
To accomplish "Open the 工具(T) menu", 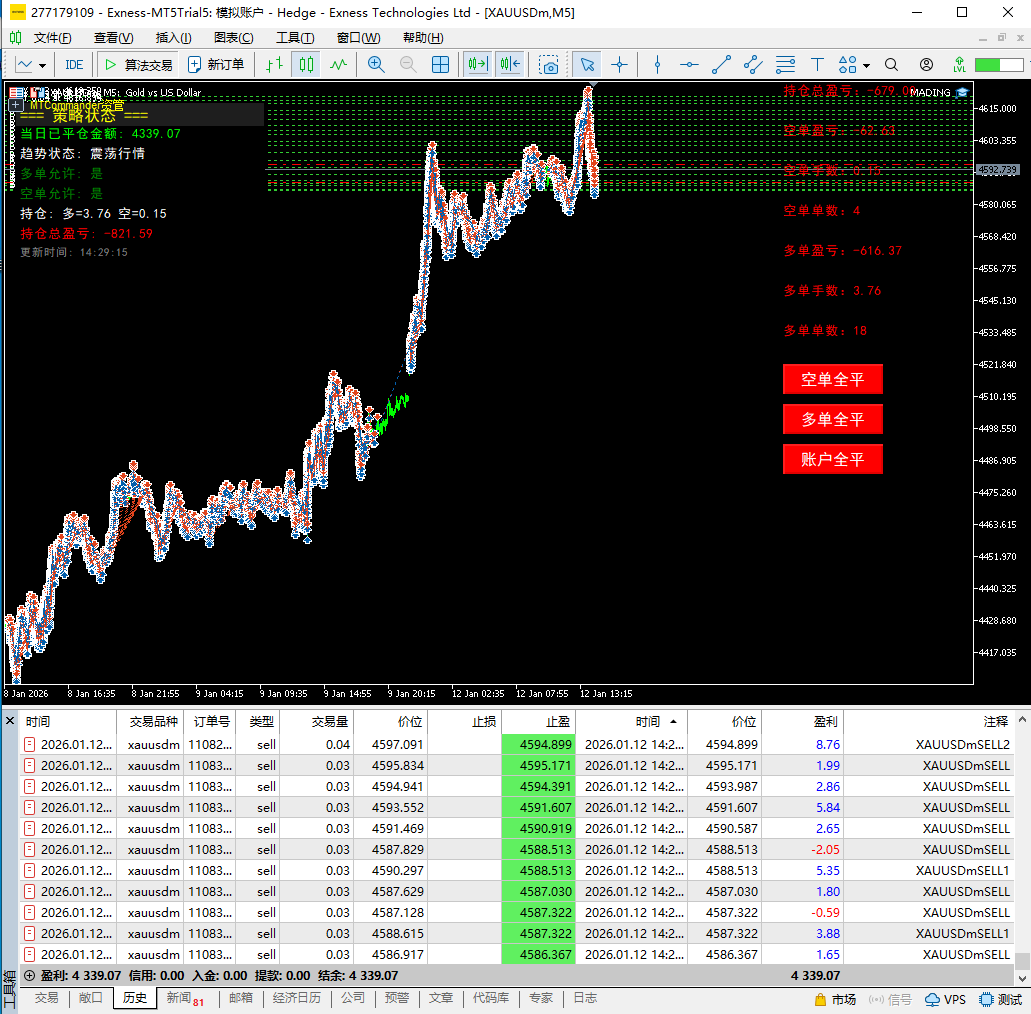I will (x=295, y=38).
